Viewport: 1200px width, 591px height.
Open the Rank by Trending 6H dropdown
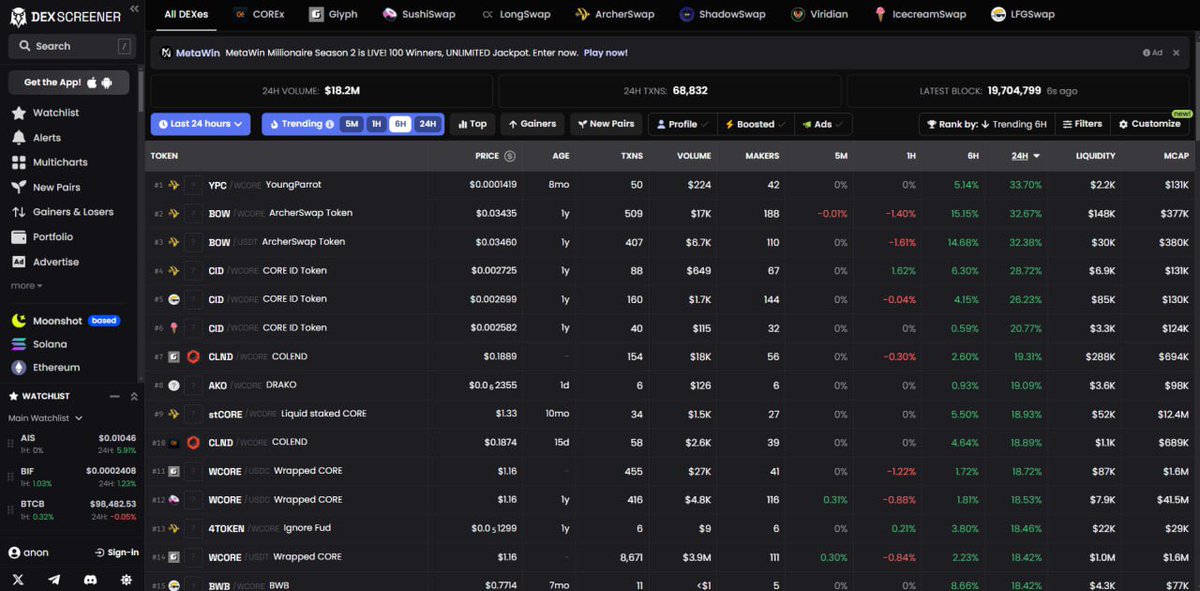(987, 124)
